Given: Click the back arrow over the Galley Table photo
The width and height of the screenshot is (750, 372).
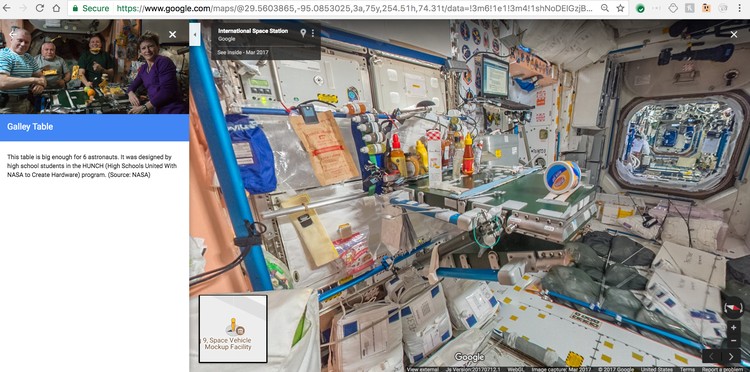Looking at the screenshot, I should click(11, 34).
